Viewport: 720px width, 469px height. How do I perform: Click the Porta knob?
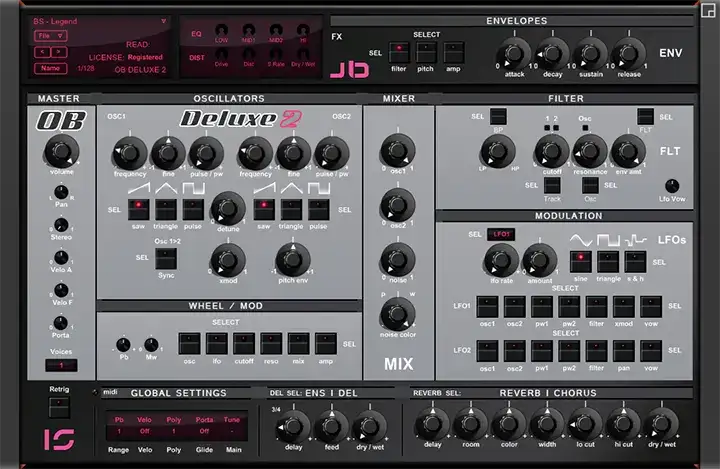[x=61, y=323]
